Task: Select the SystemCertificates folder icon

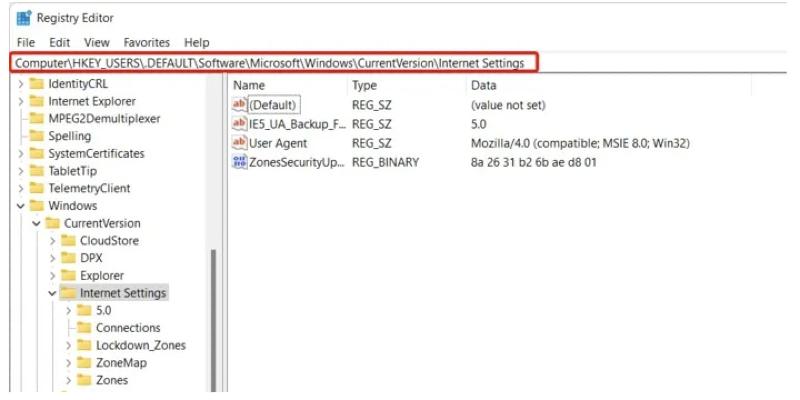Action: [x=36, y=154]
